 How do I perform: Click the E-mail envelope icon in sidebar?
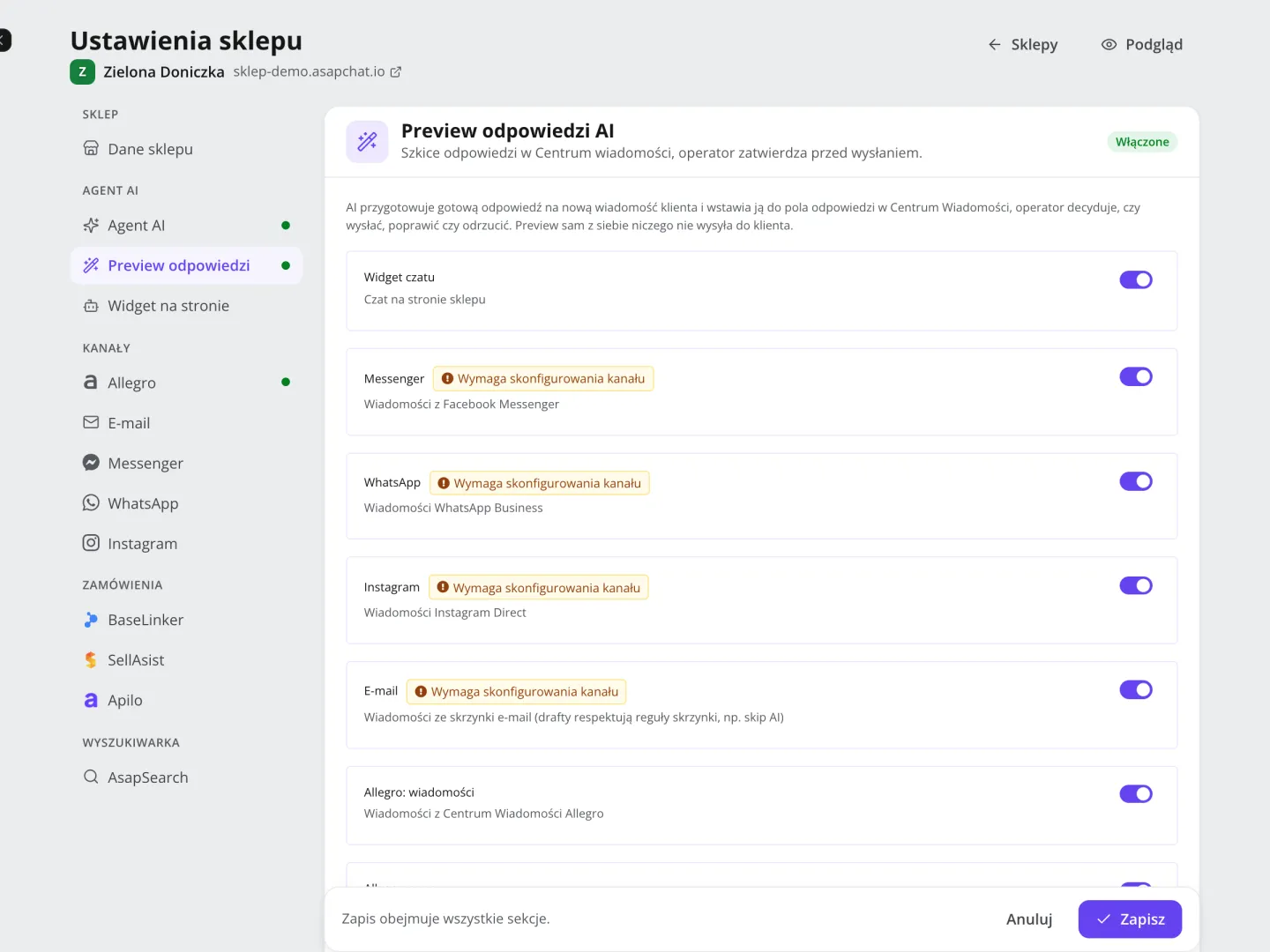point(91,422)
